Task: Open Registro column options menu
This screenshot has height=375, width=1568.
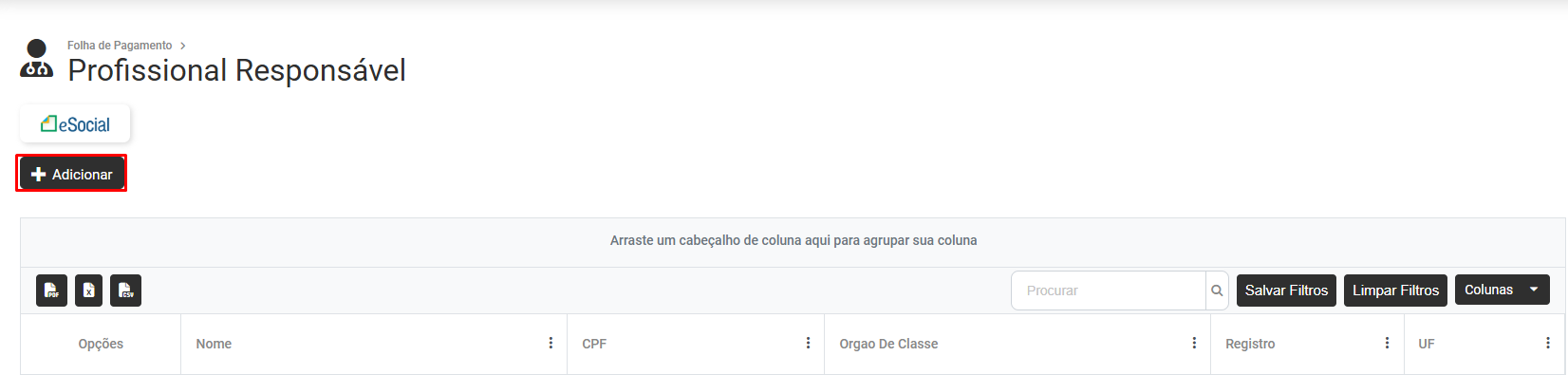Action: (1387, 343)
